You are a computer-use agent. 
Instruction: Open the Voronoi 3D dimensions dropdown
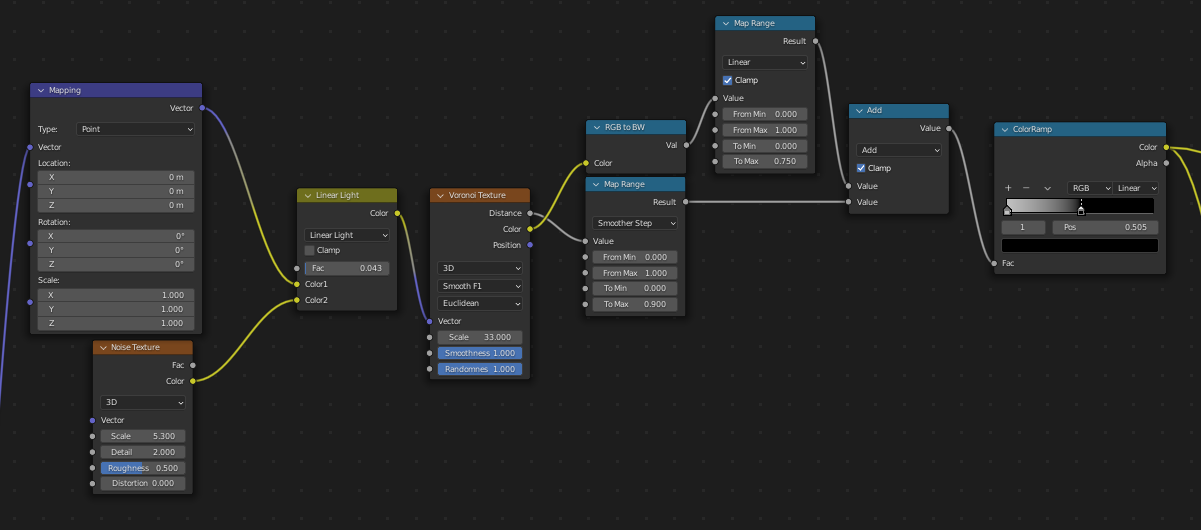[x=480, y=268]
